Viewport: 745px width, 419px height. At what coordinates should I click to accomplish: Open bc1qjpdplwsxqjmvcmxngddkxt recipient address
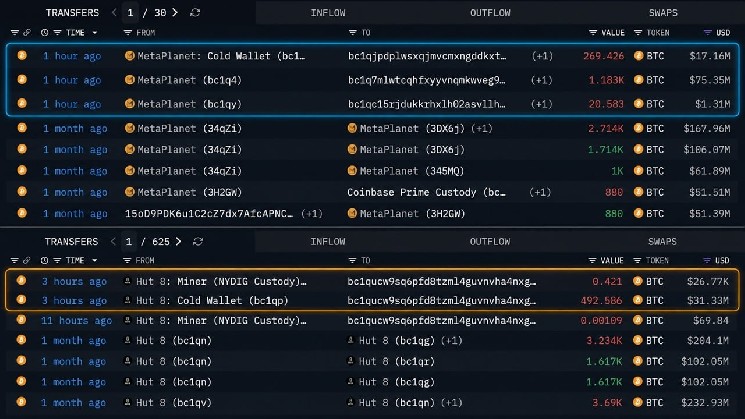tap(427, 56)
